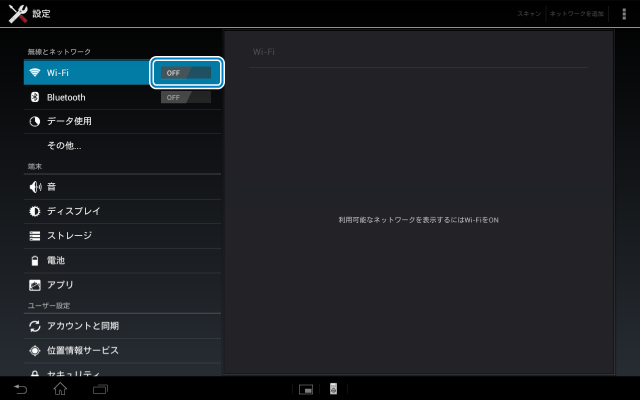
Task: Click the 音 sound speaker icon
Action: (x=35, y=187)
